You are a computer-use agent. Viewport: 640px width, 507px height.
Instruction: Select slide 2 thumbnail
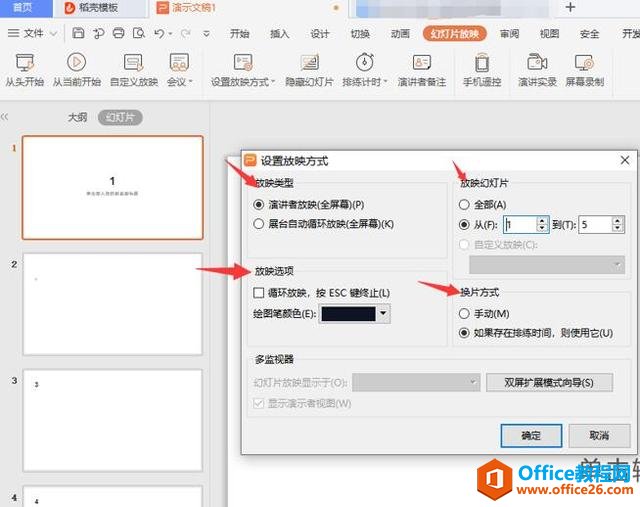coord(113,304)
